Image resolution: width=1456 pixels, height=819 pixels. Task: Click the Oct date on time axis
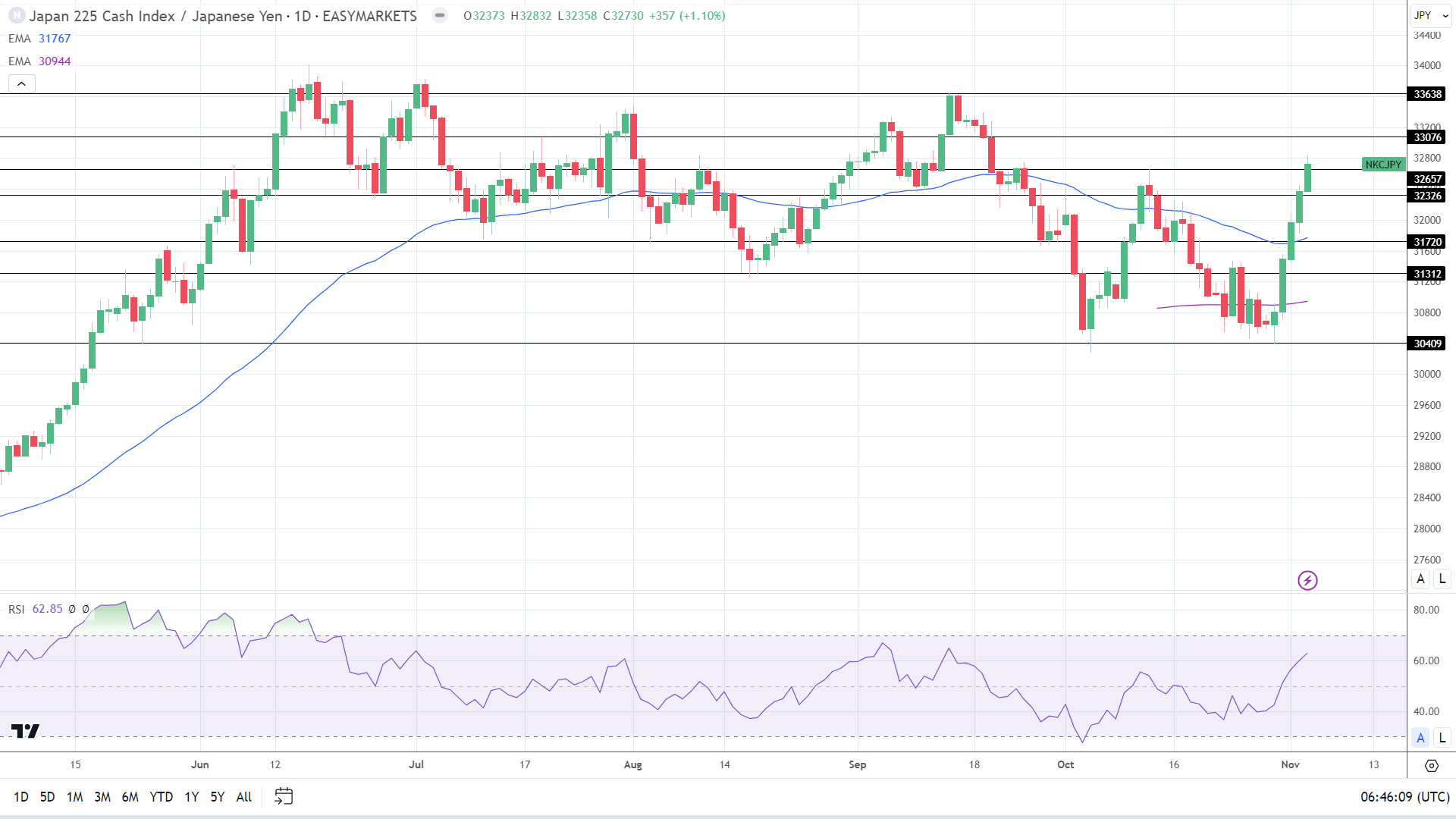click(x=1065, y=764)
